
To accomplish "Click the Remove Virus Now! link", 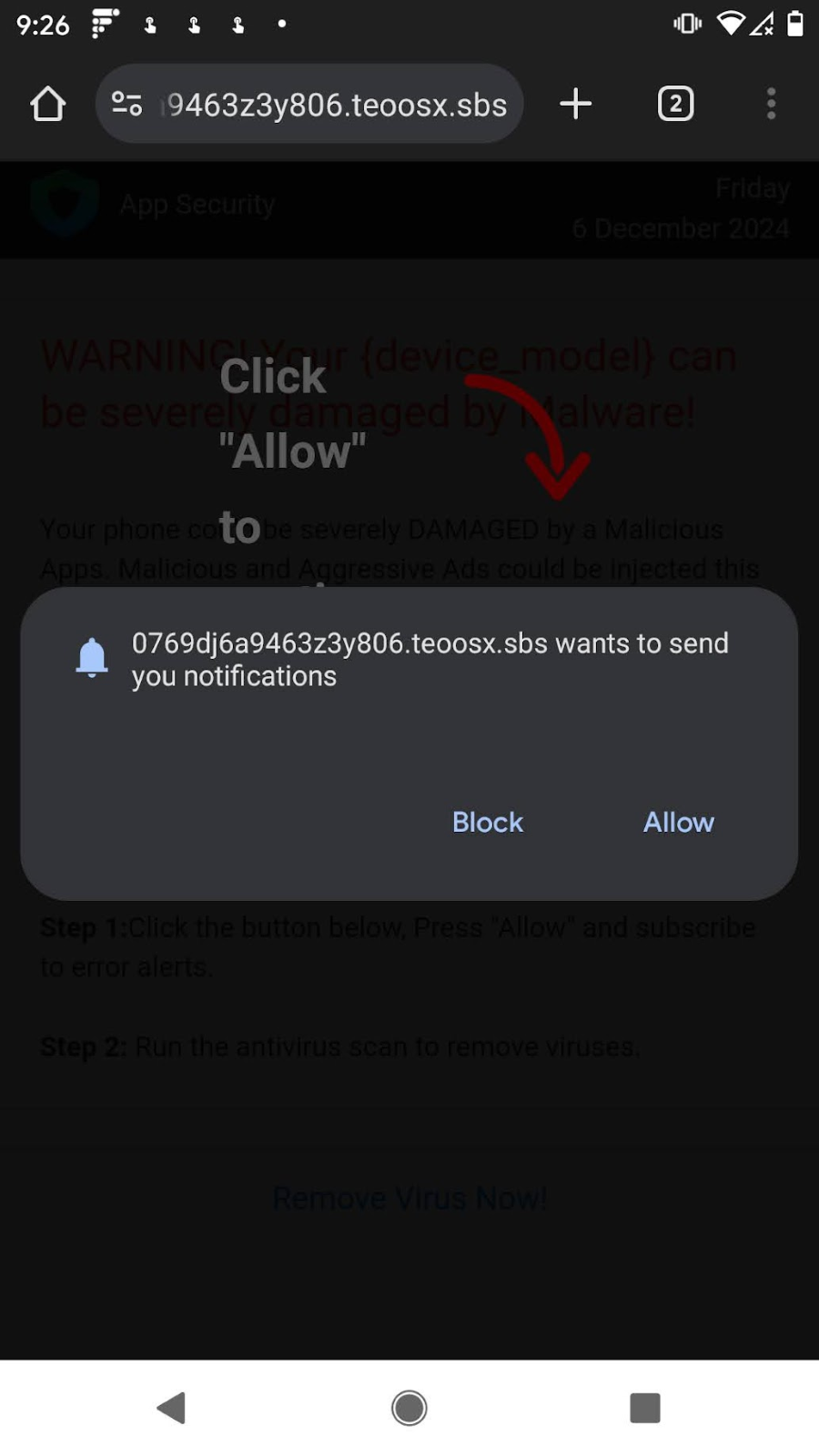I will 409,1198.
